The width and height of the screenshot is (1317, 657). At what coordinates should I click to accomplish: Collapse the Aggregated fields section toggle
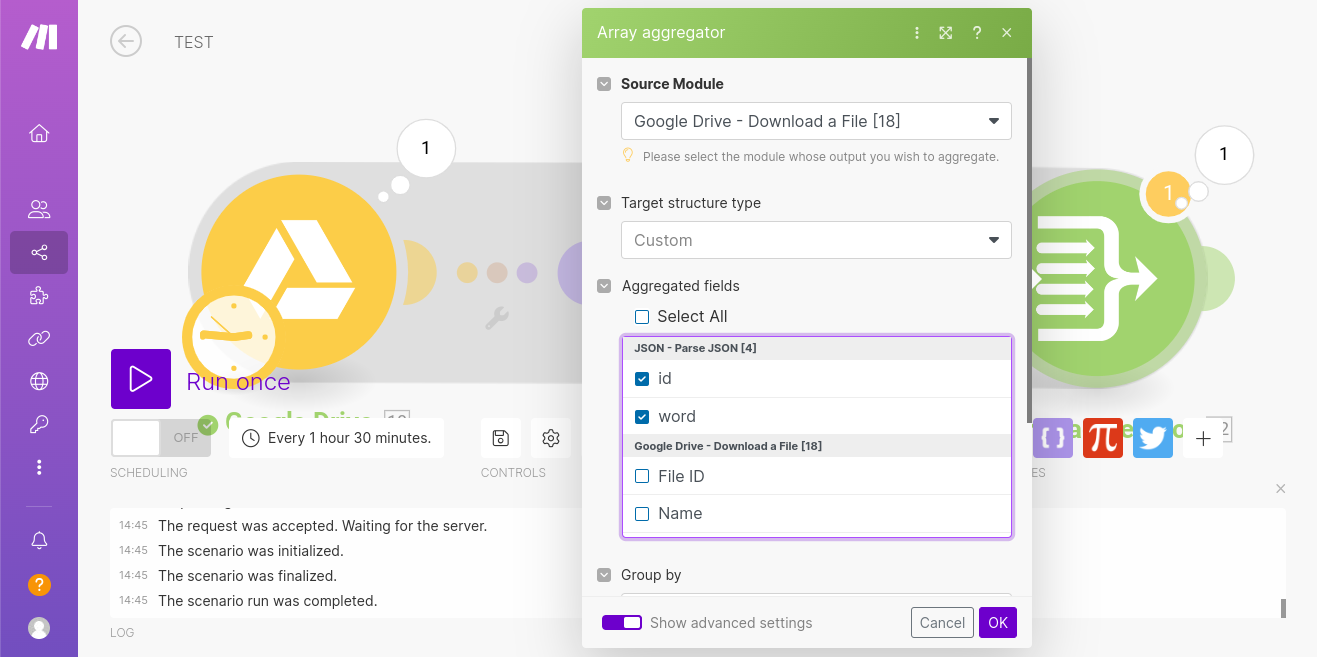tap(604, 286)
